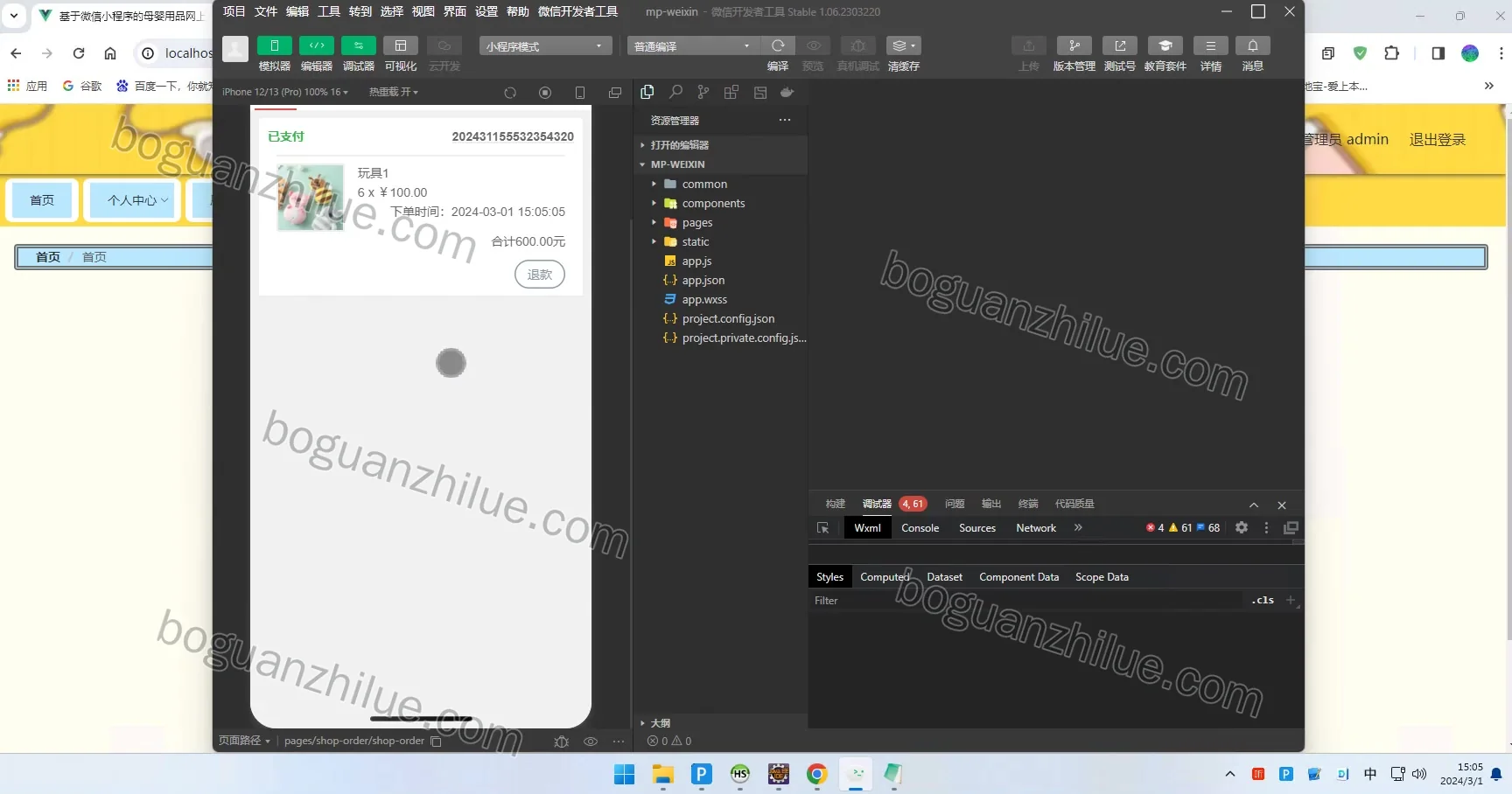Click the toy product thumbnail image
The width and height of the screenshot is (1512, 794).
click(x=311, y=198)
